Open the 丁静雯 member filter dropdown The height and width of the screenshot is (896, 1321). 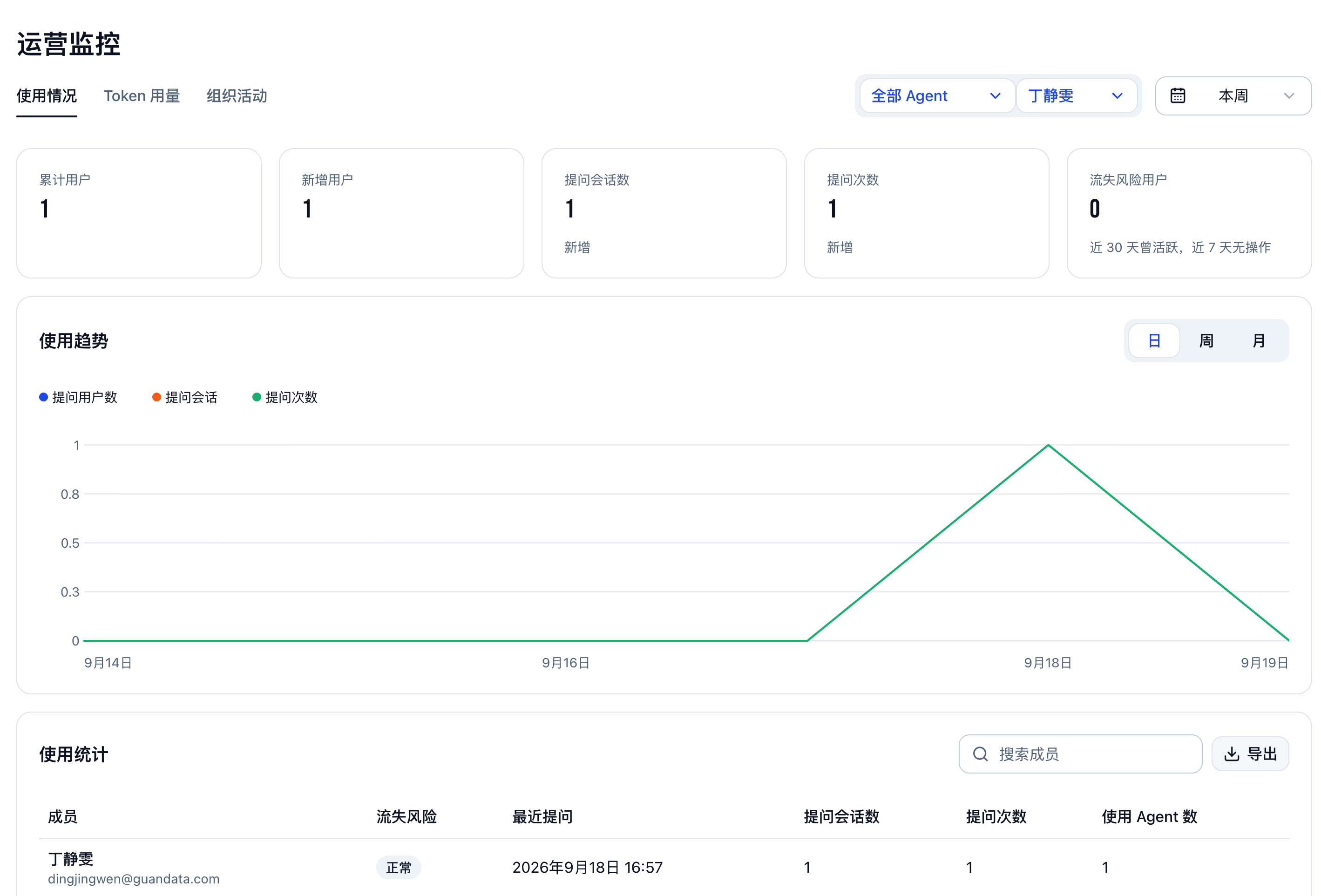1076,95
